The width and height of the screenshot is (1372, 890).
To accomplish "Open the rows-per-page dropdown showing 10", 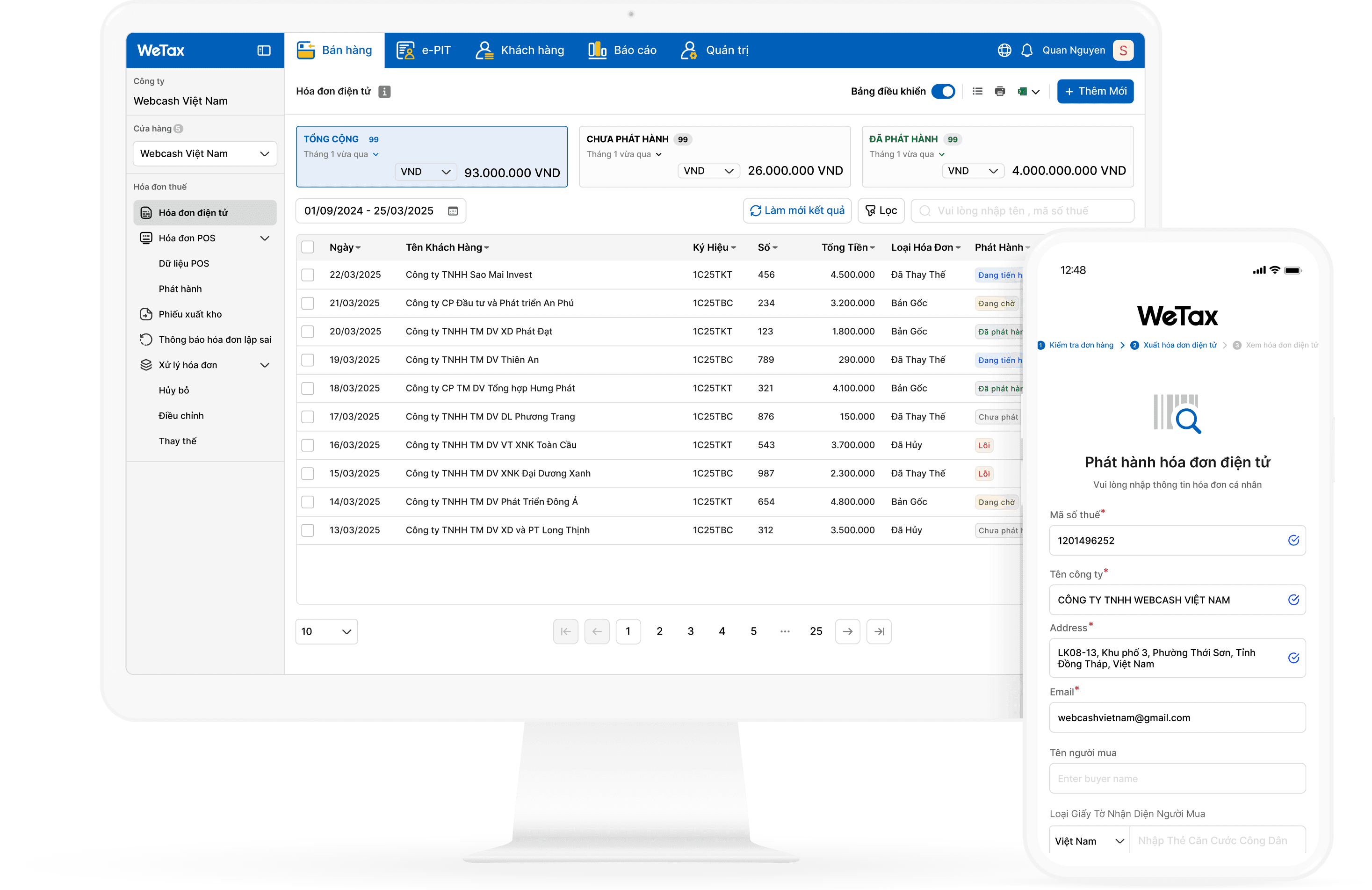I will [326, 631].
